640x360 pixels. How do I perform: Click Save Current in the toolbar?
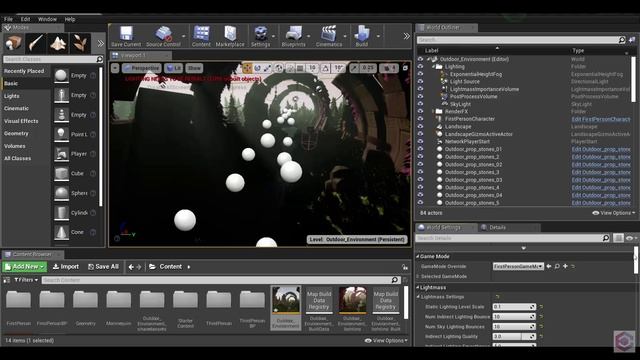coord(126,36)
